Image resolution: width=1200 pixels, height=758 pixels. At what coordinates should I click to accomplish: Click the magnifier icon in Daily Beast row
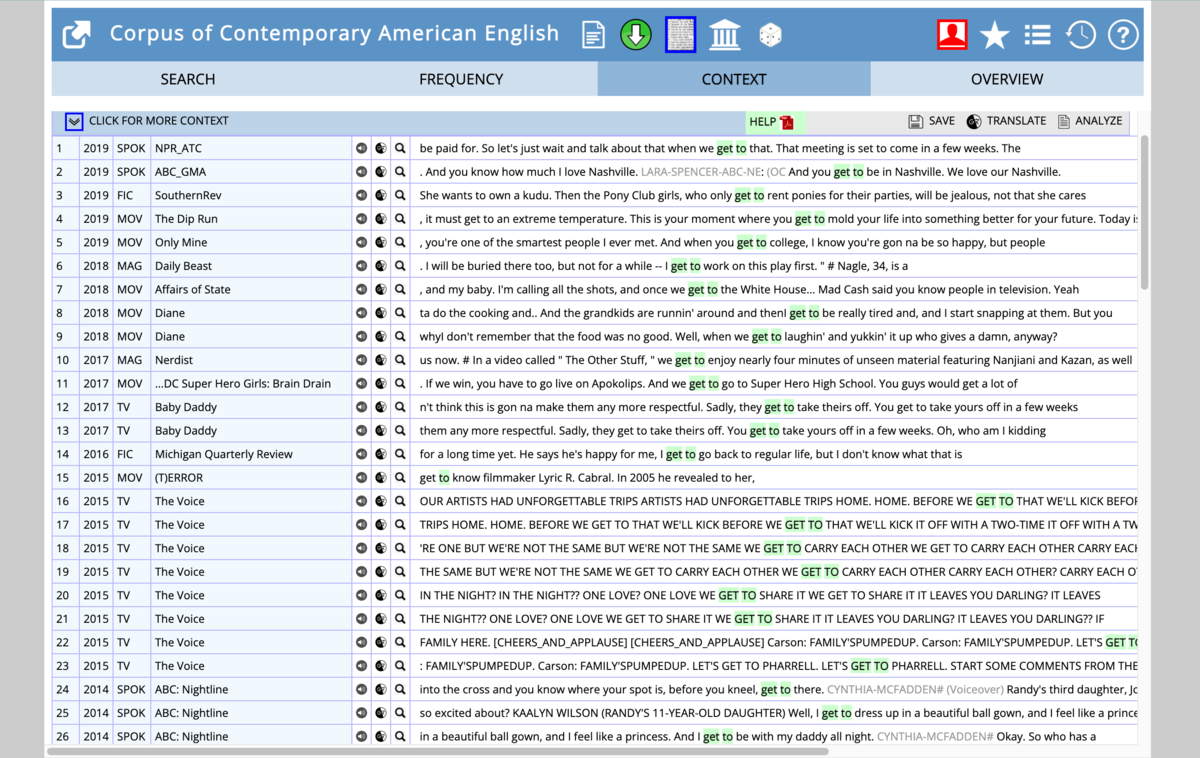pos(400,266)
